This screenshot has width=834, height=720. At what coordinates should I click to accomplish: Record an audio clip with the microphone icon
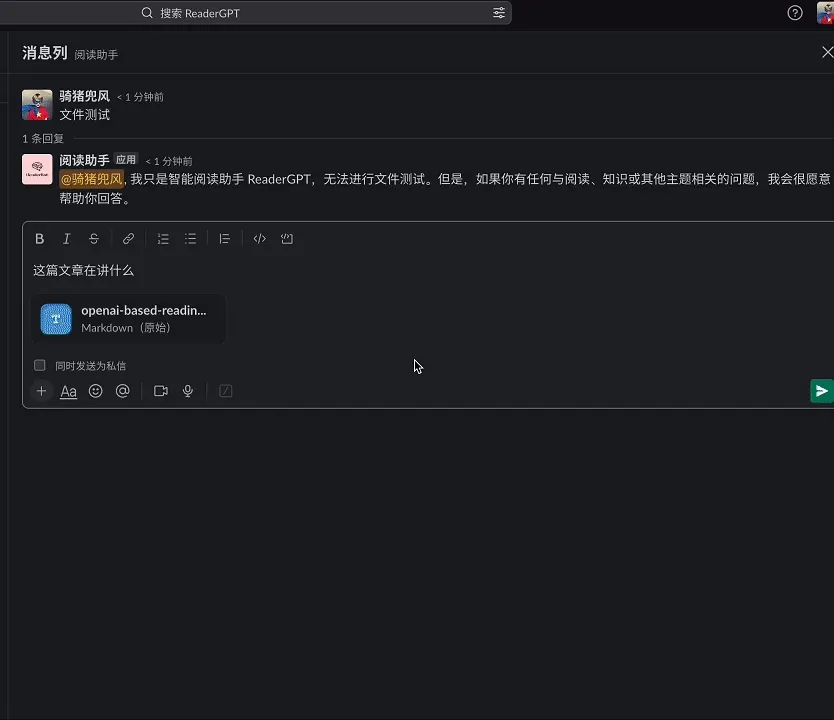(188, 391)
